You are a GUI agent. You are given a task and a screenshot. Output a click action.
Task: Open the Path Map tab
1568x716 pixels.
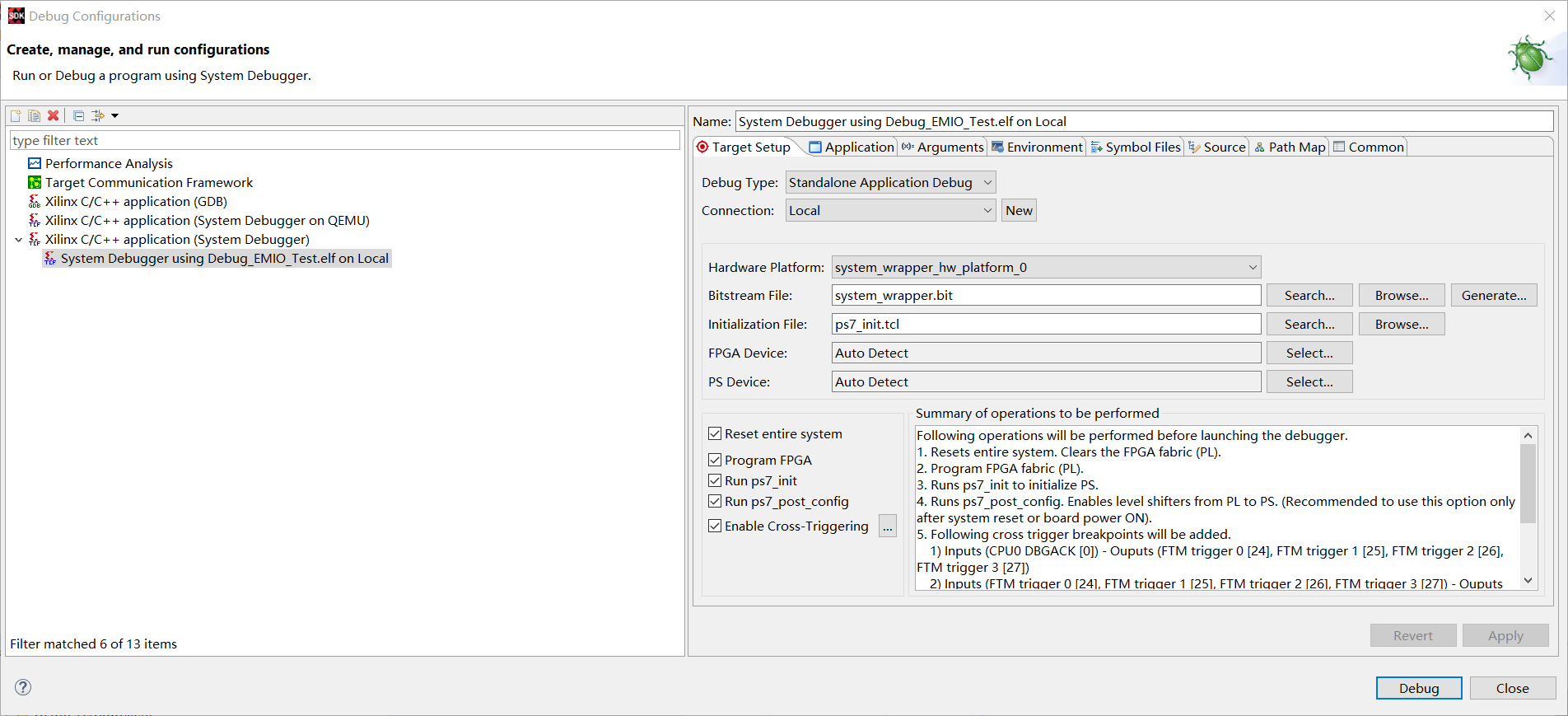[1290, 147]
